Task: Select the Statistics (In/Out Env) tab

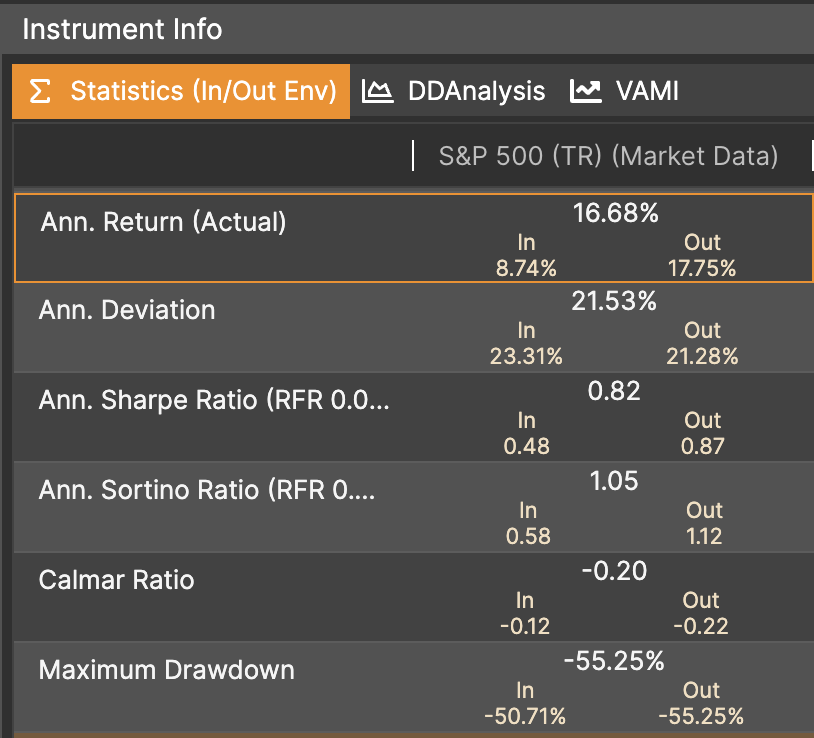Action: 203,92
